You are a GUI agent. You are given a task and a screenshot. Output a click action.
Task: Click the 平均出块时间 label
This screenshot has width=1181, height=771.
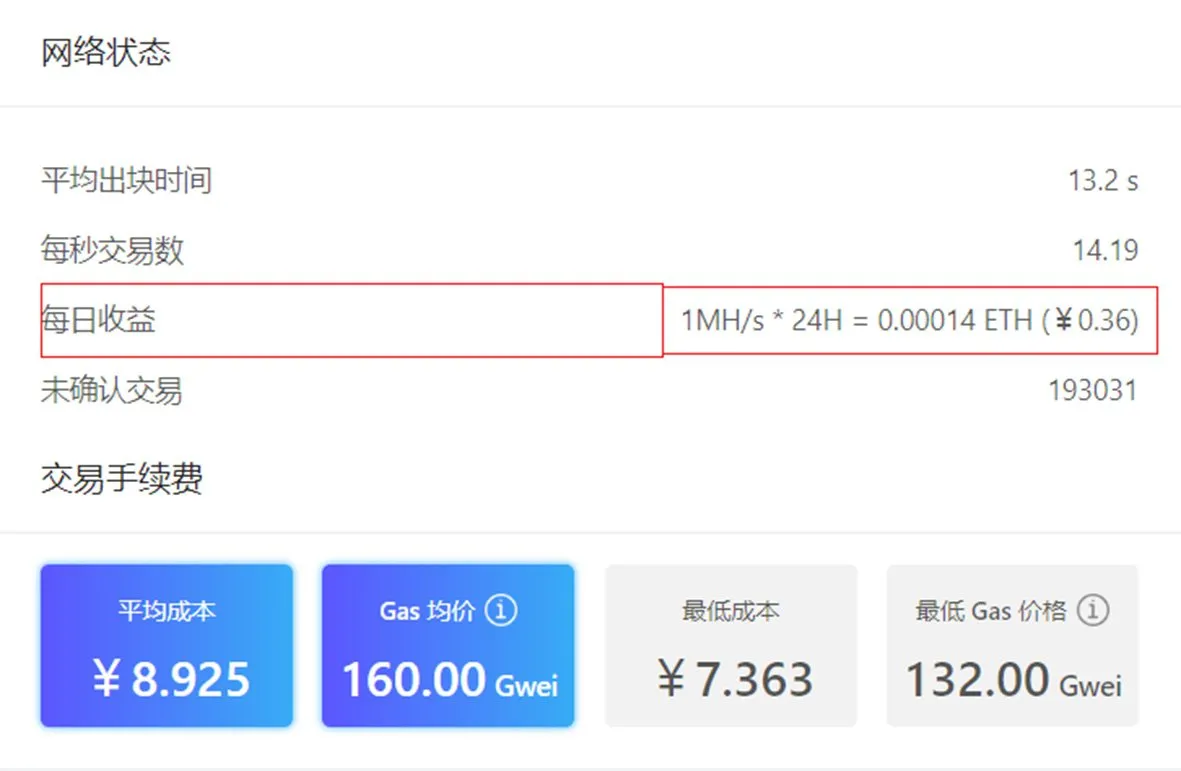click(126, 181)
